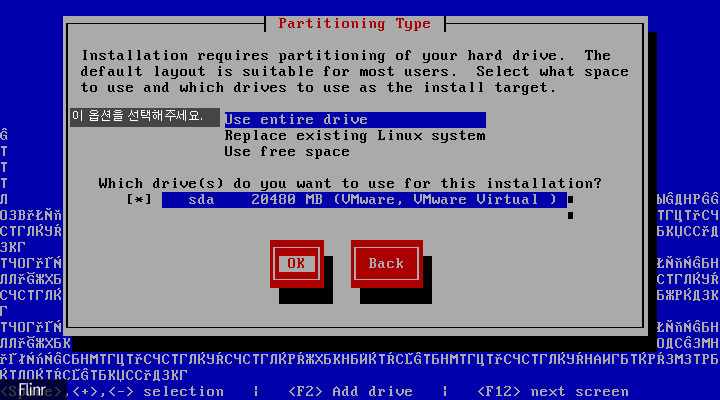Choose 'Replace existing Linux system' option
Screen dimensions: 720x400
point(355,136)
